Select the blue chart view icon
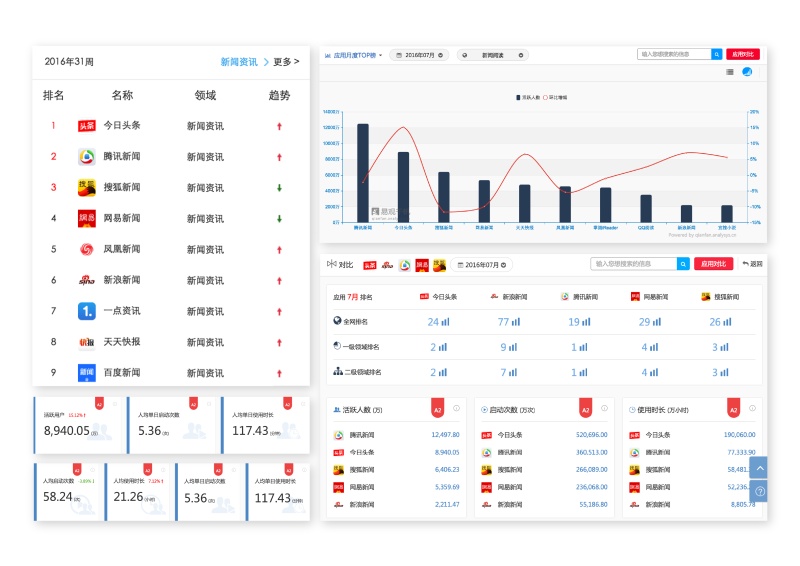The height and width of the screenshot is (566, 800). click(x=747, y=72)
